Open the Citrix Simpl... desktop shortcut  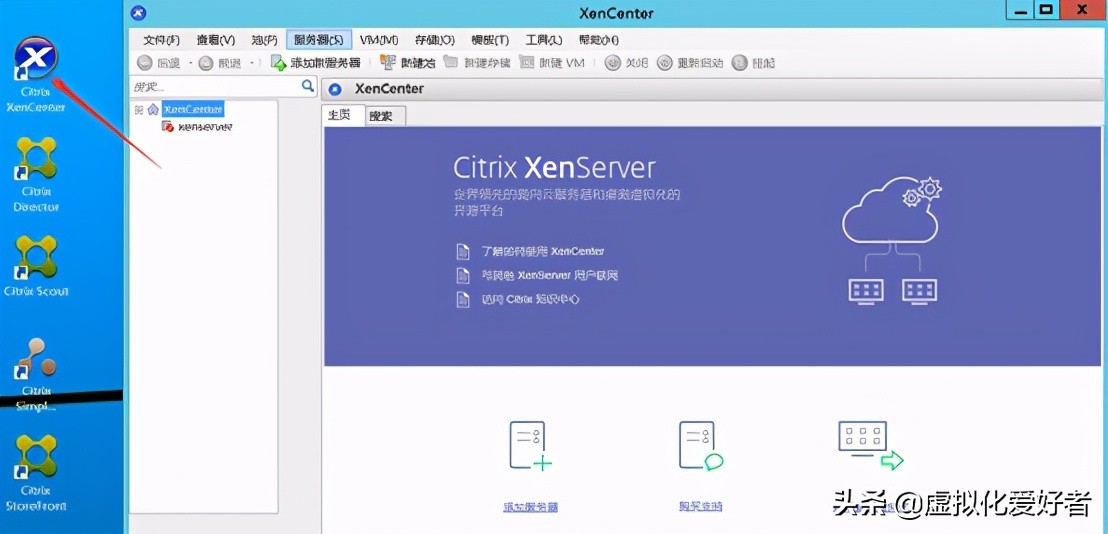click(x=36, y=374)
